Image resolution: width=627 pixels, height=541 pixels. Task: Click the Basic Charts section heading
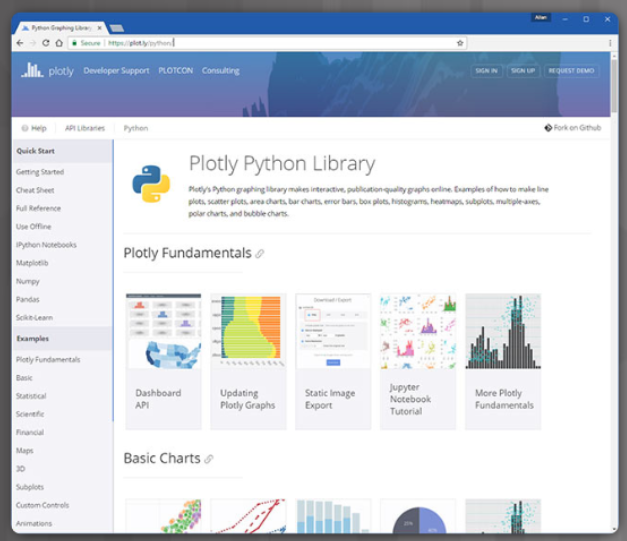point(162,458)
